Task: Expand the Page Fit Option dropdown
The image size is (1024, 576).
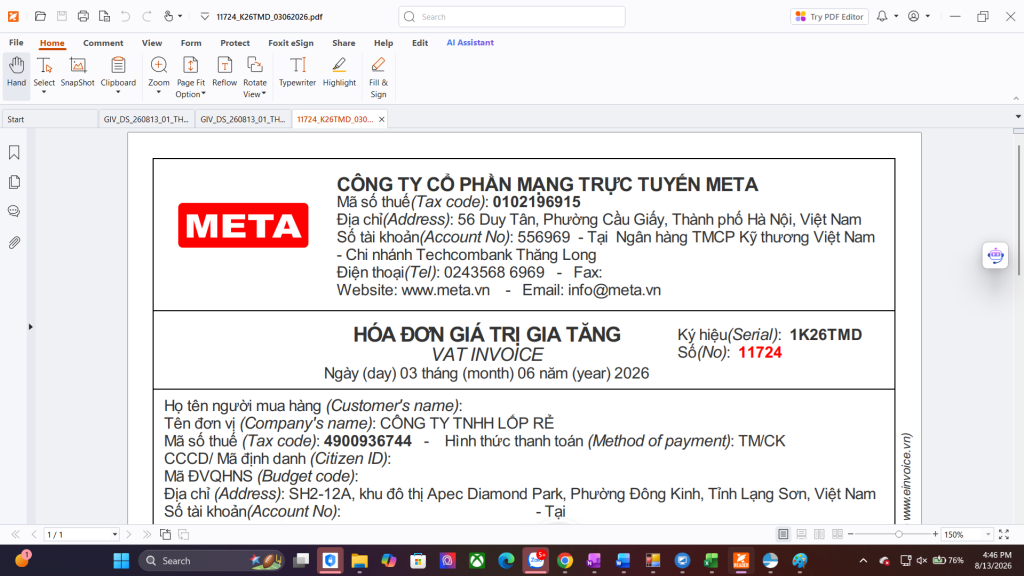Action: pyautogui.click(x=203, y=94)
